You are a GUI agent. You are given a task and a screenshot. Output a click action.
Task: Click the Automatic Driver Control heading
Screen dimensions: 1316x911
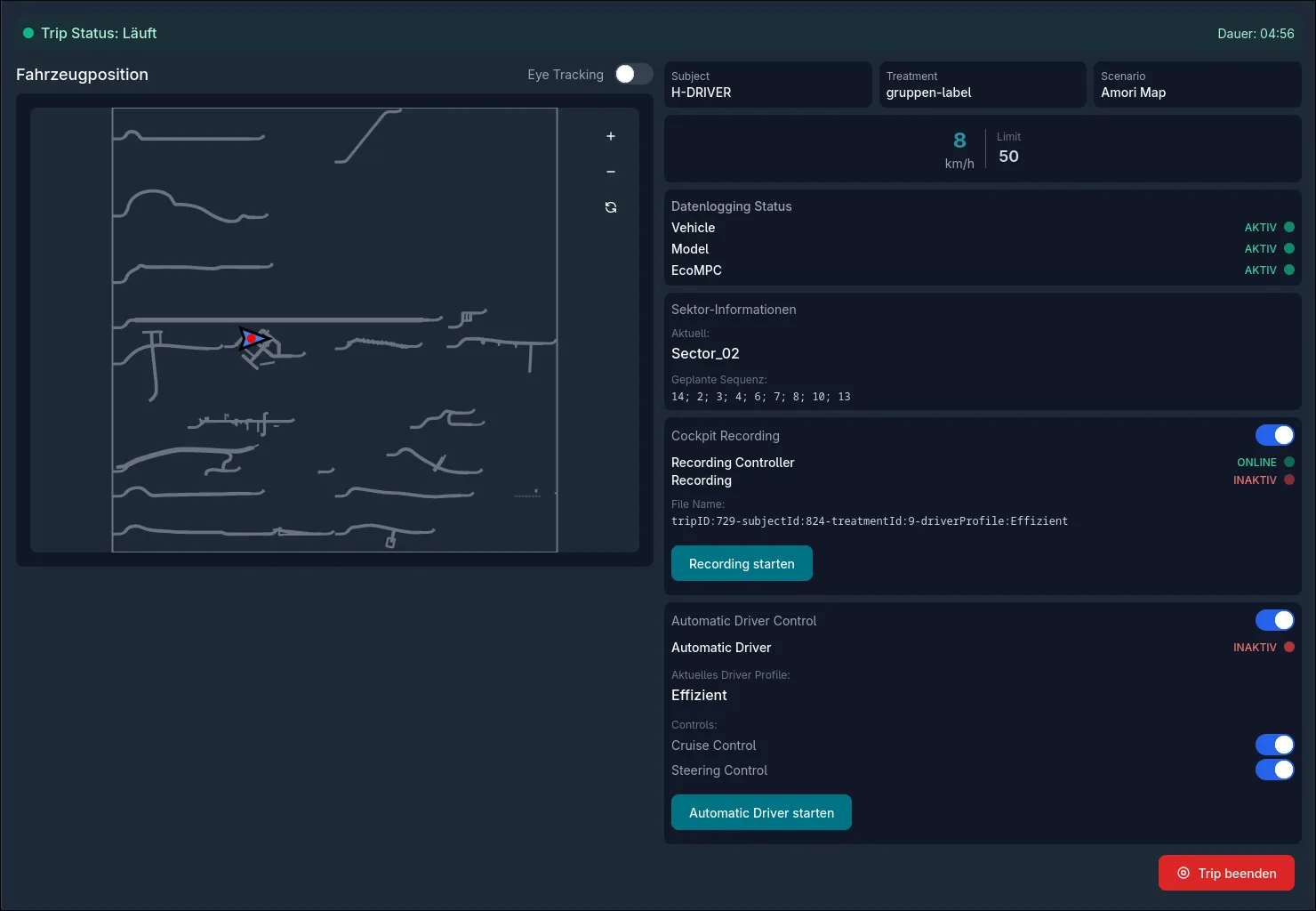[743, 621]
